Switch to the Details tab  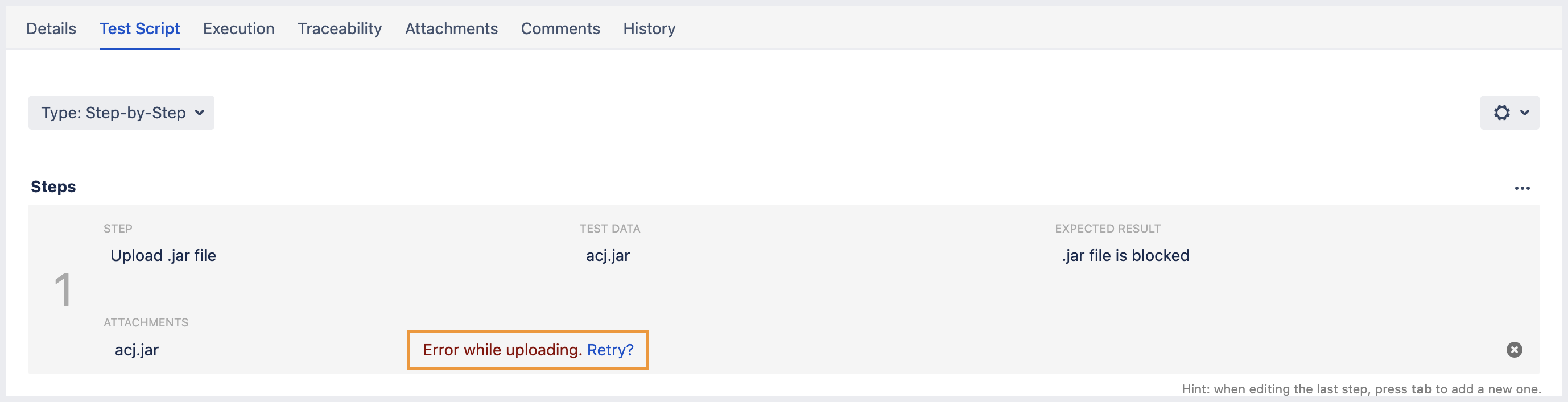51,28
